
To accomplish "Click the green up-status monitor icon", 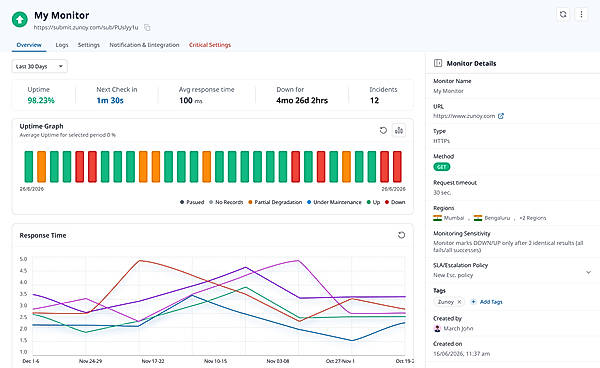I will (x=20, y=20).
